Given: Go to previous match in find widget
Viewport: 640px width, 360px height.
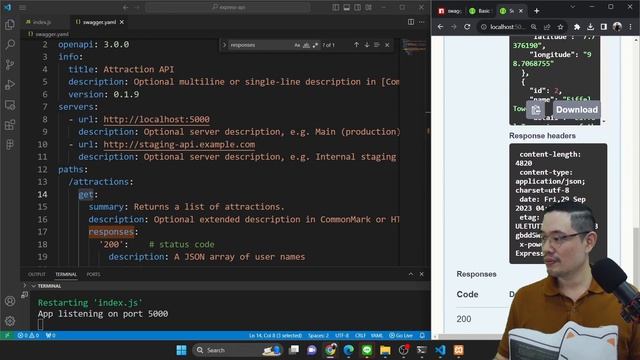Looking at the screenshot, I should pos(356,45).
